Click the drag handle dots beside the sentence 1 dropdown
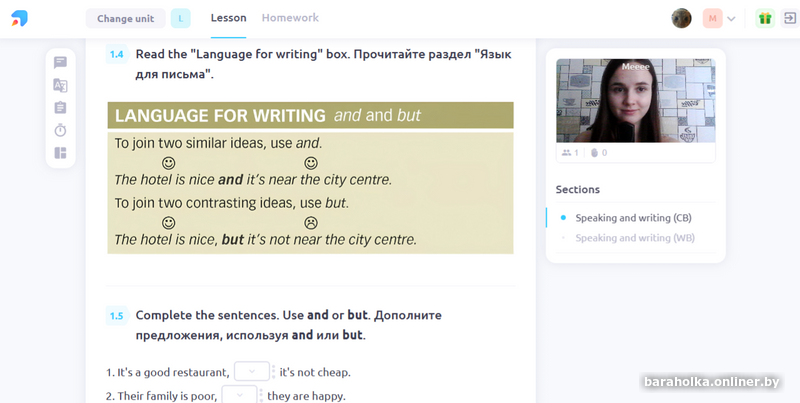 tap(273, 371)
